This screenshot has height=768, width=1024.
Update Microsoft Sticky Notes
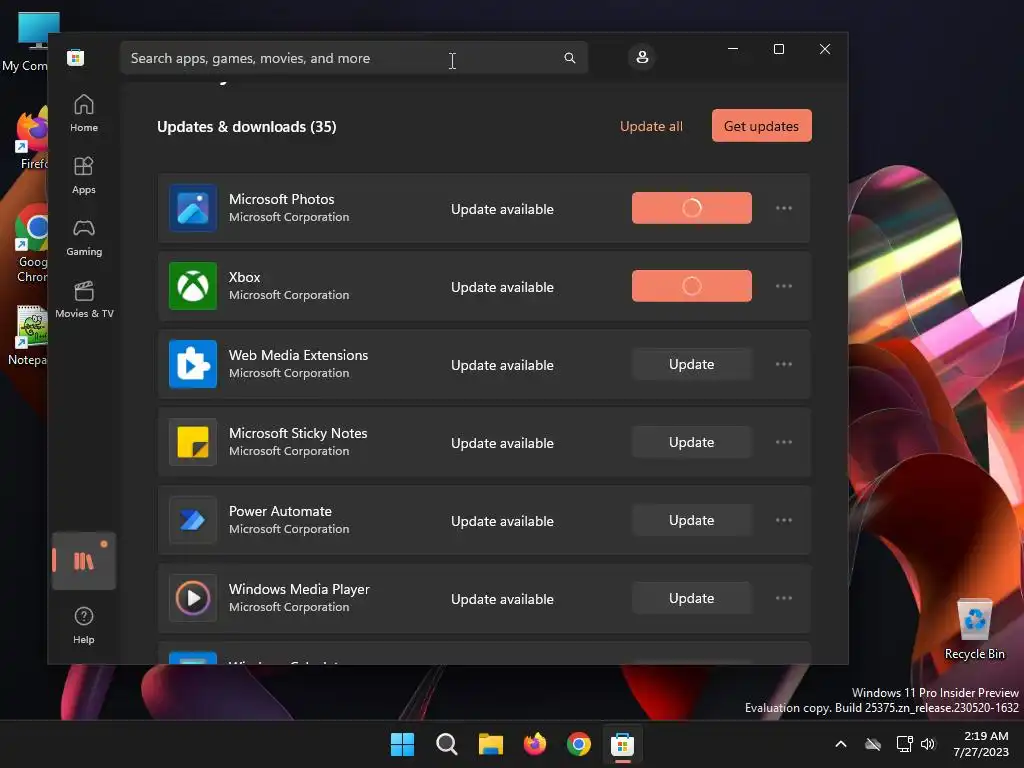point(692,442)
